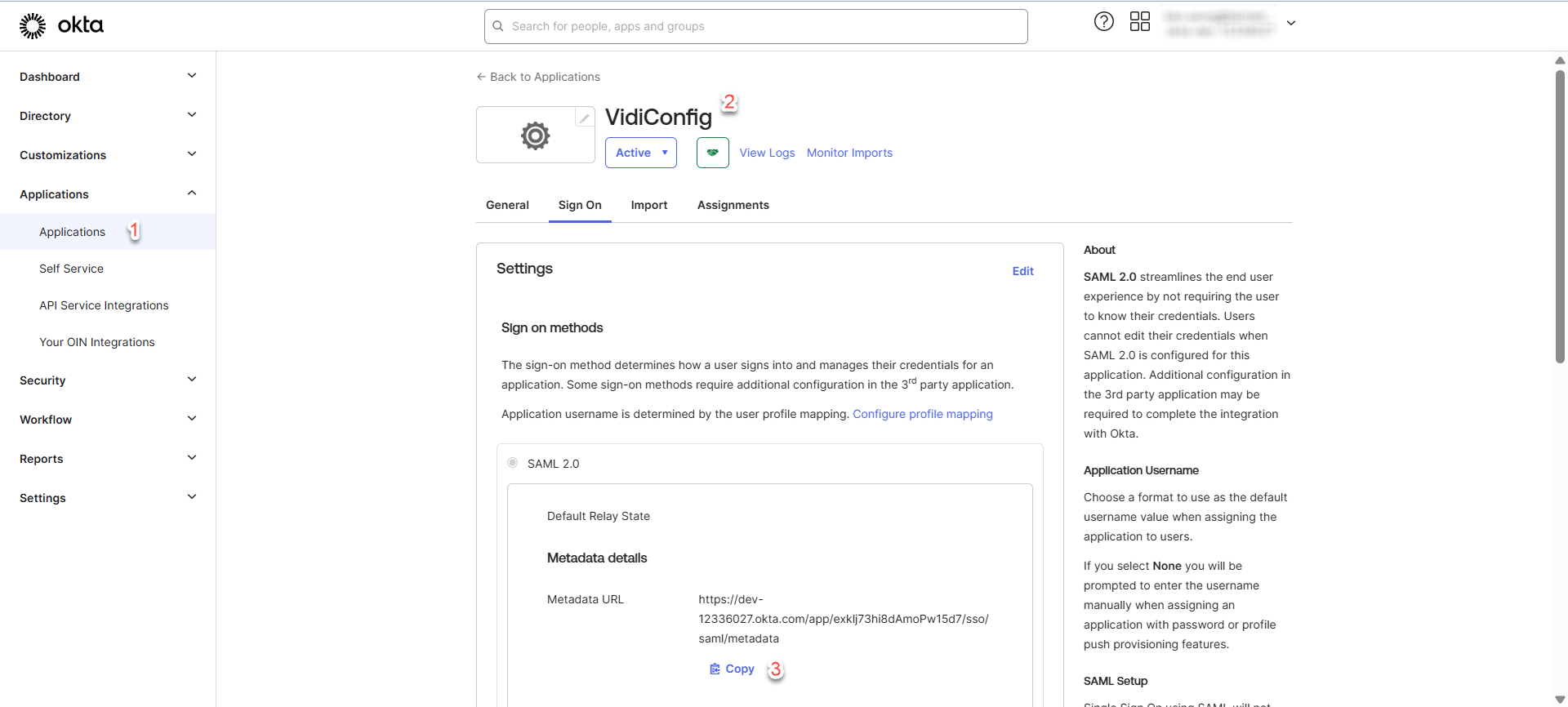Open the Configure profile mapping link

tap(922, 414)
